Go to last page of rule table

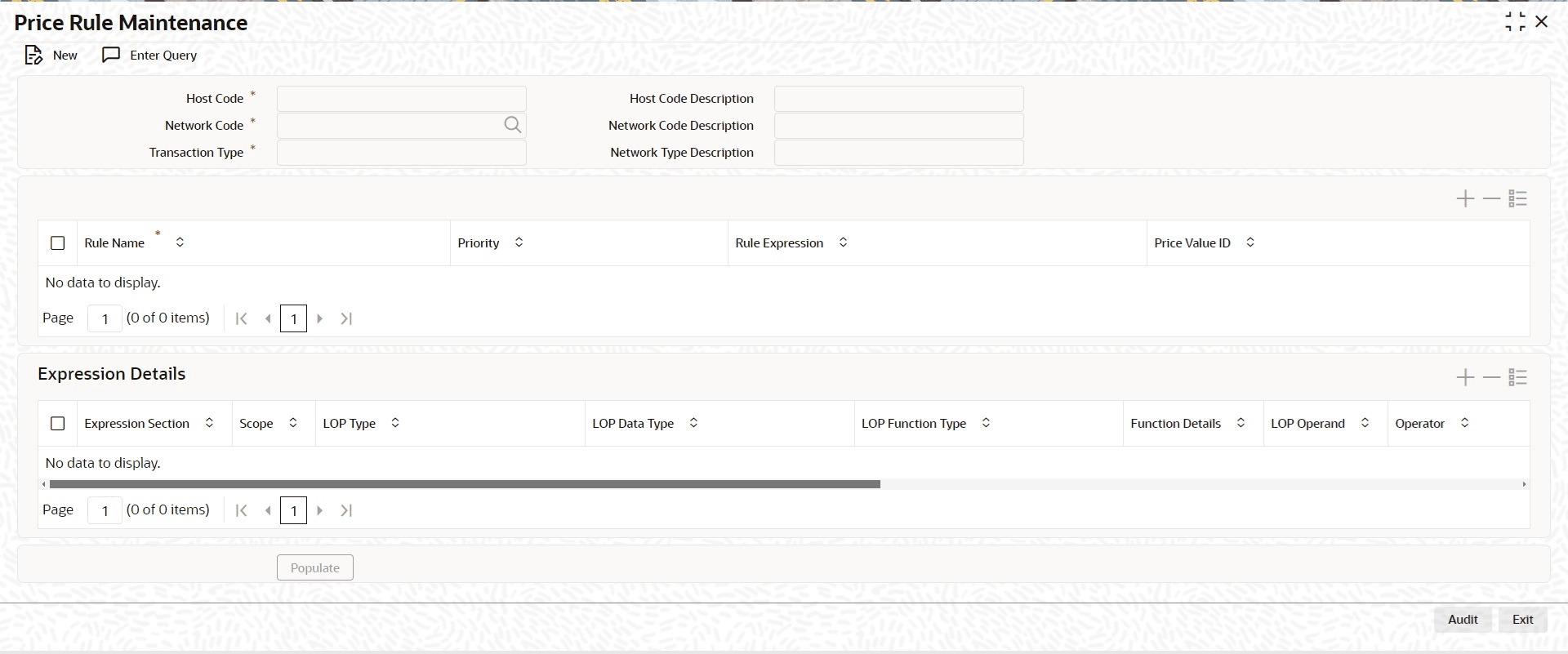346,318
